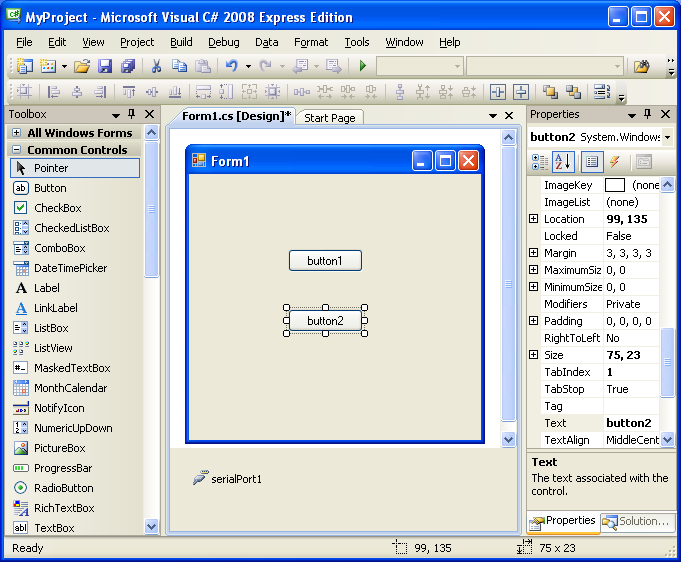Viewport: 681px width, 562px height.
Task: Expand the Padding property node
Action: pos(533,321)
